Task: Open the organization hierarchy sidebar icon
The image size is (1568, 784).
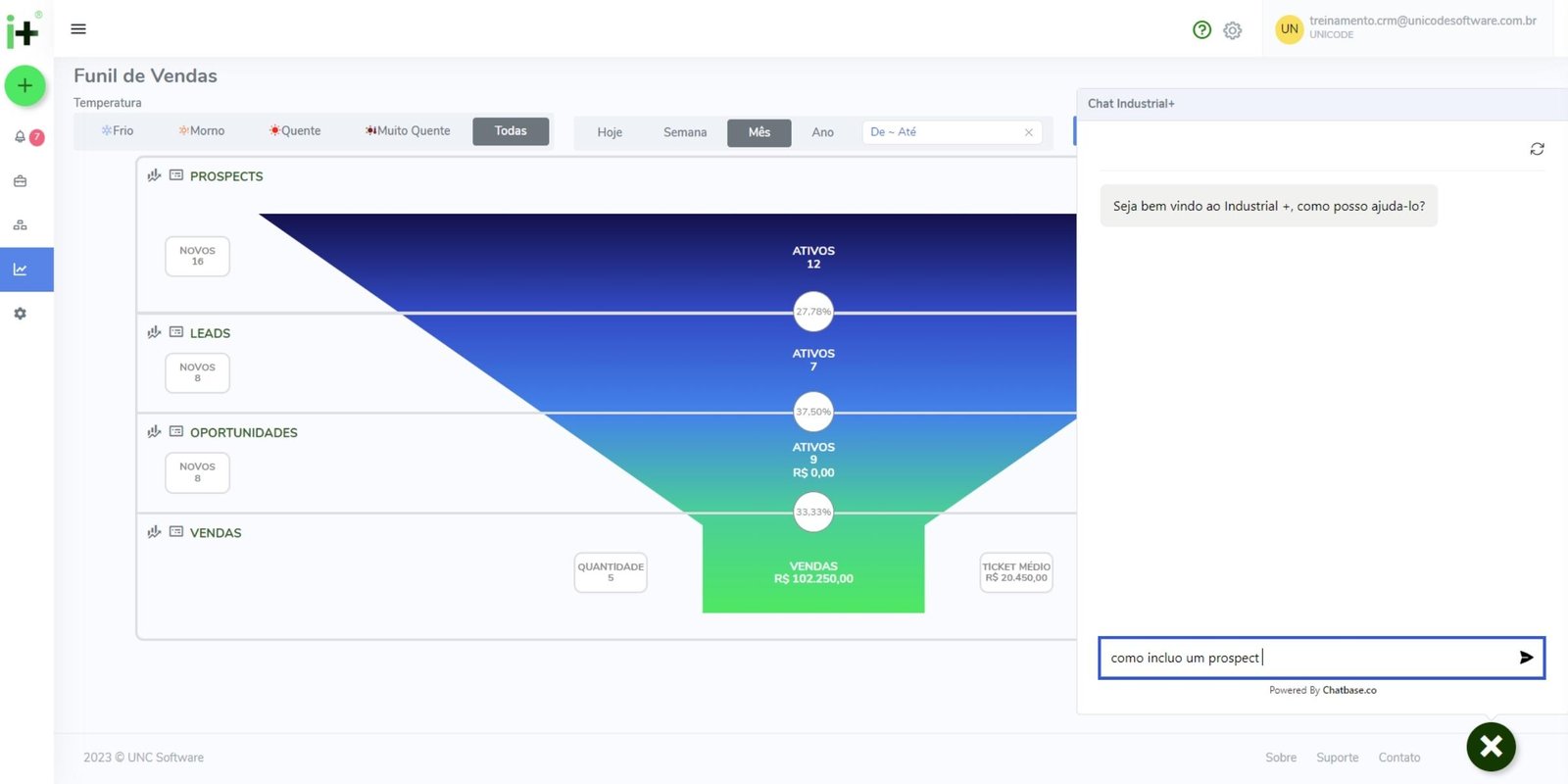Action: [x=20, y=225]
